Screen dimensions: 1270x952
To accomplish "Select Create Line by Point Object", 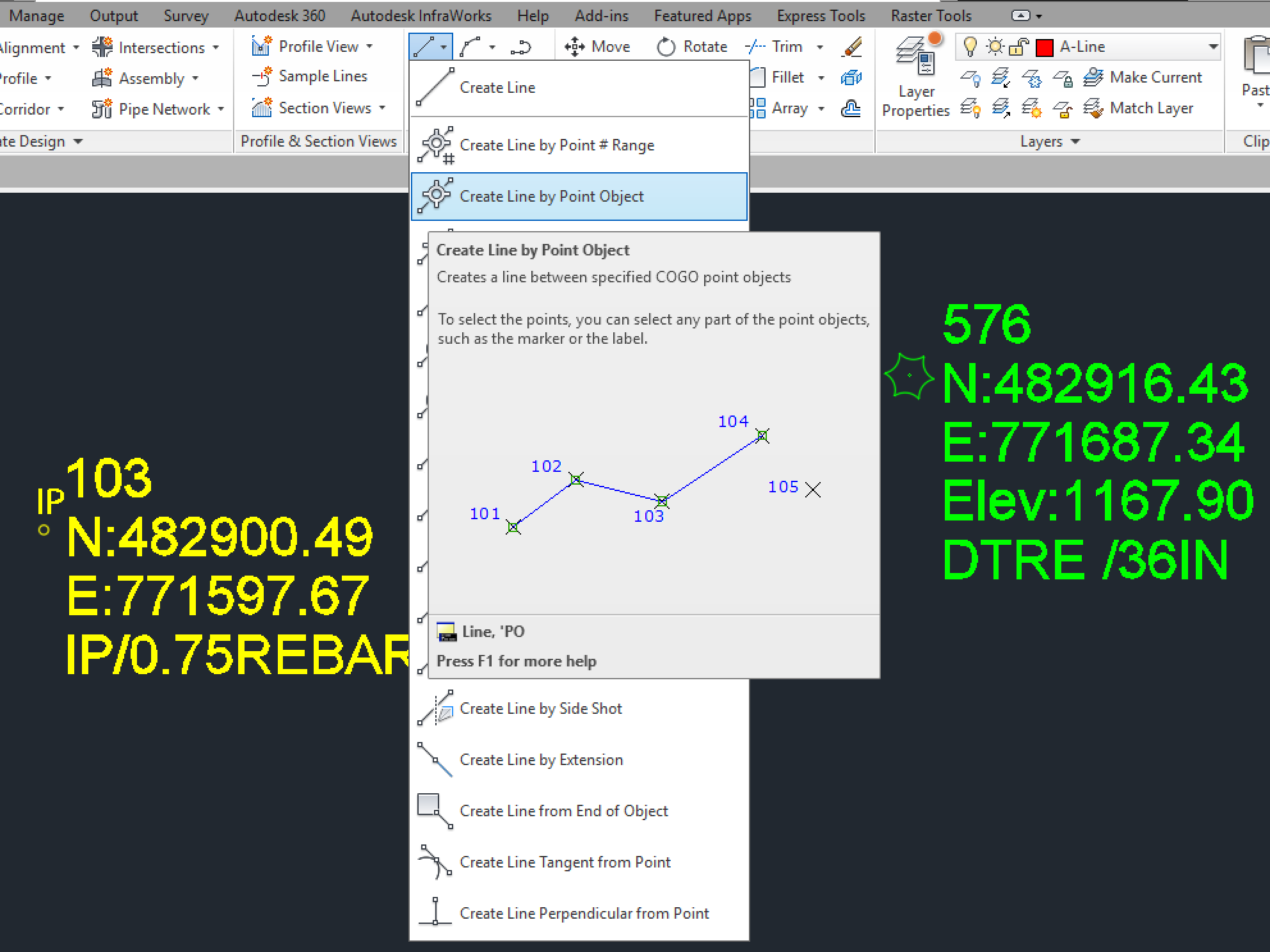I will [552, 197].
